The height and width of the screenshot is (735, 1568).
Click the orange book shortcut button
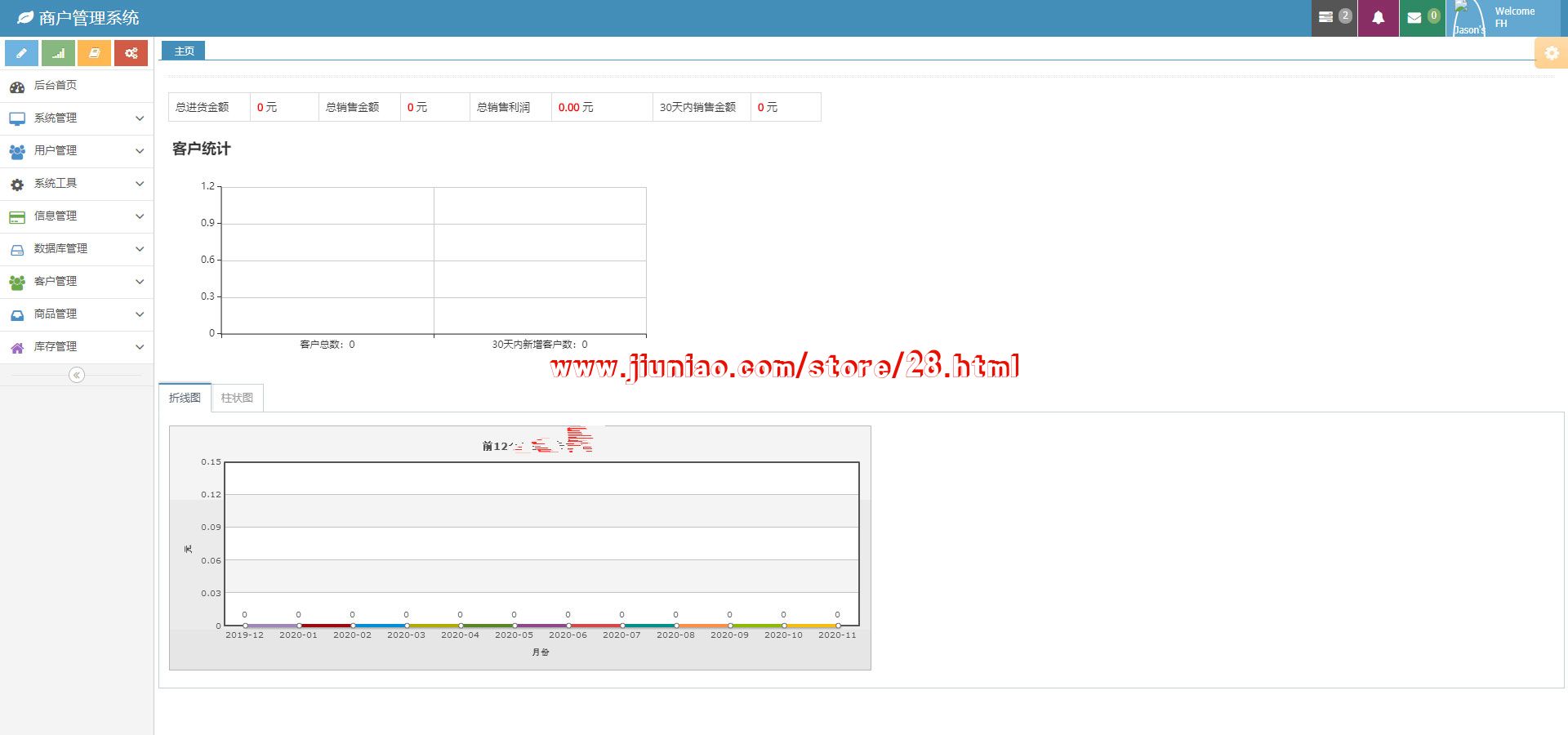[x=94, y=53]
